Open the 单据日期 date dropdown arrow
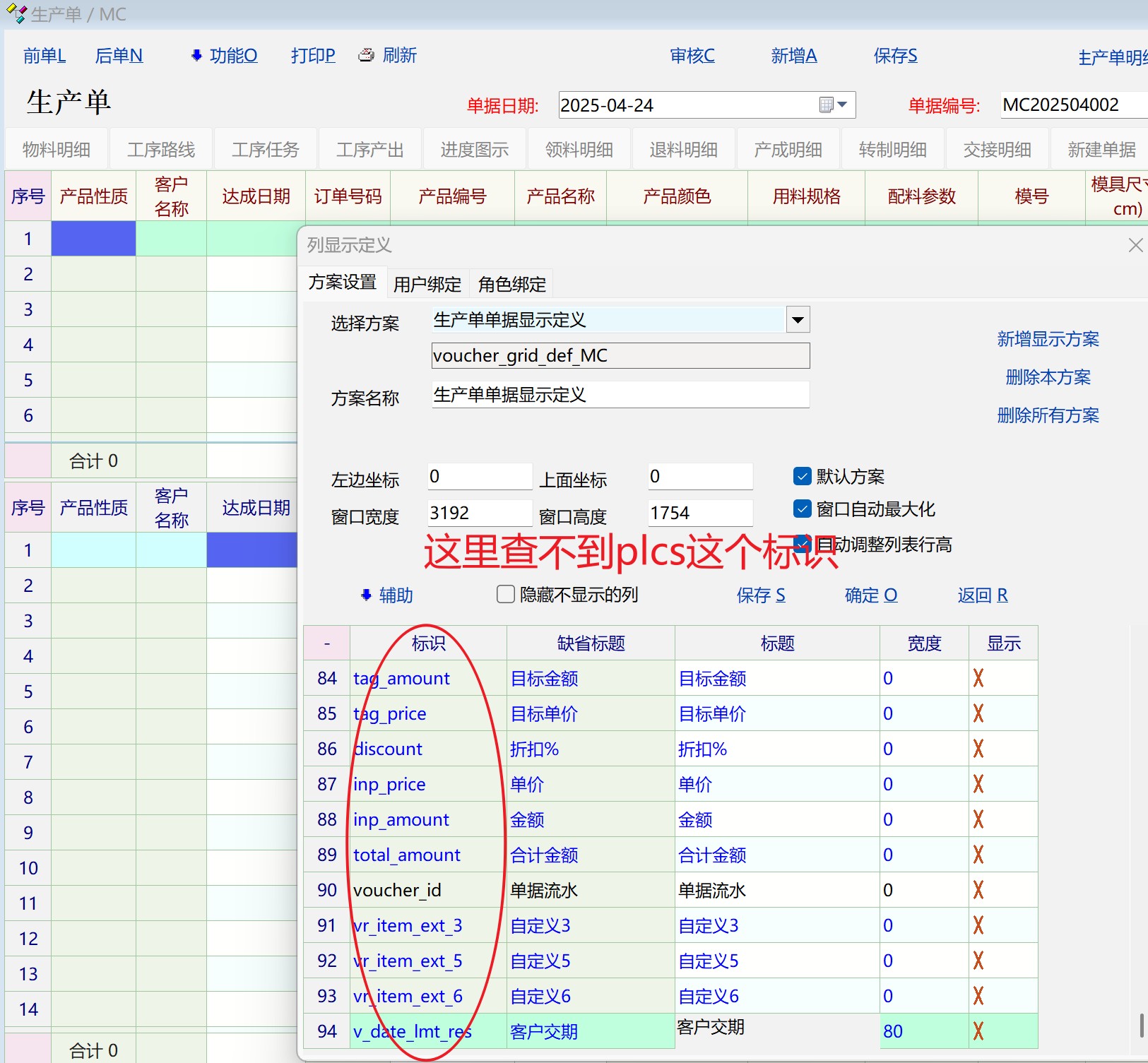Image resolution: width=1148 pixels, height=1063 pixels. point(842,105)
